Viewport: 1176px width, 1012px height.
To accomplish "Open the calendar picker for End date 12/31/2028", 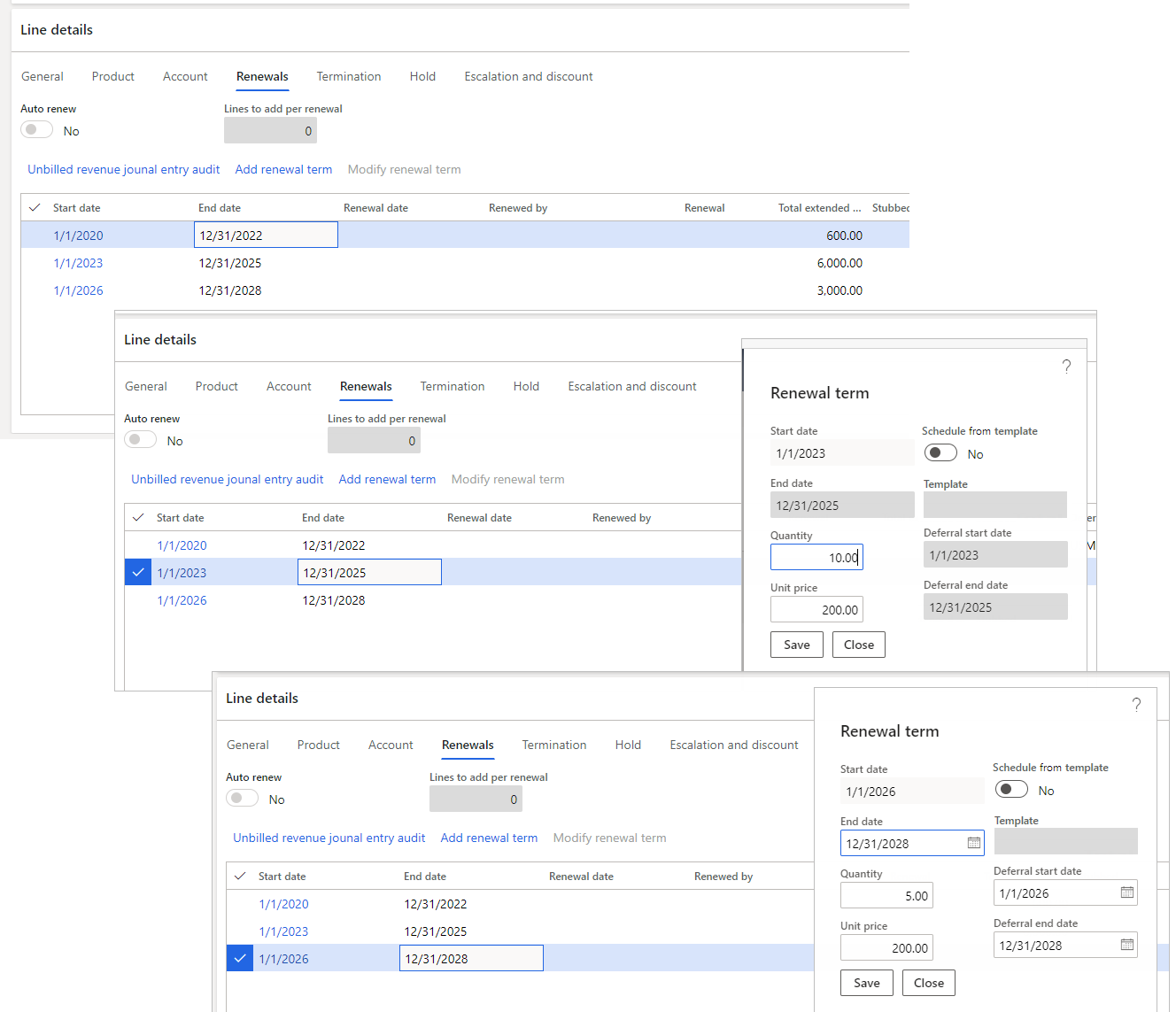I will click(x=973, y=843).
